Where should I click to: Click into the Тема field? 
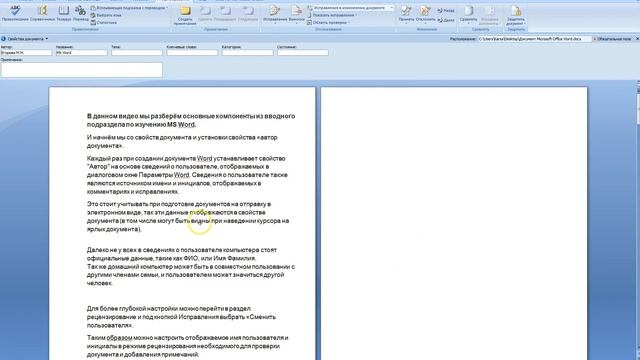pyautogui.click(x=137, y=53)
